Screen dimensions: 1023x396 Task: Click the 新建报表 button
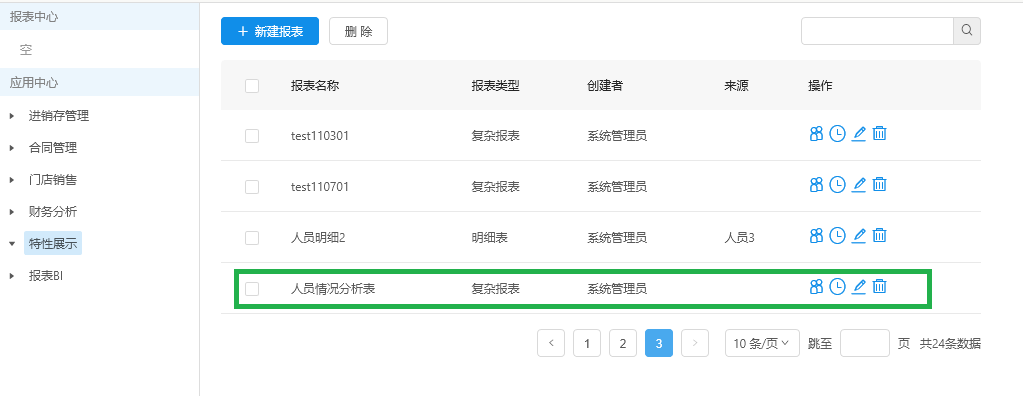click(x=270, y=31)
